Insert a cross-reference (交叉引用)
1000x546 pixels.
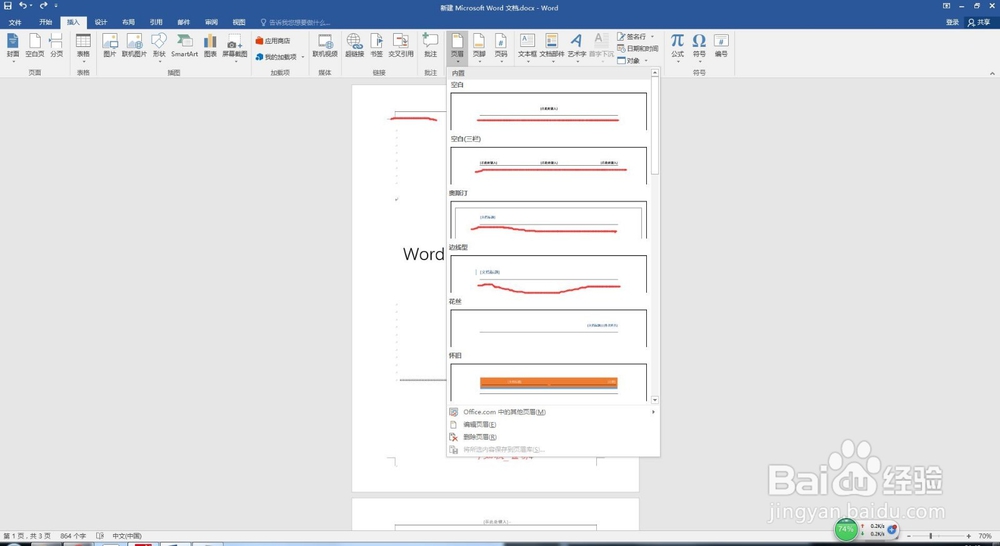coord(401,46)
